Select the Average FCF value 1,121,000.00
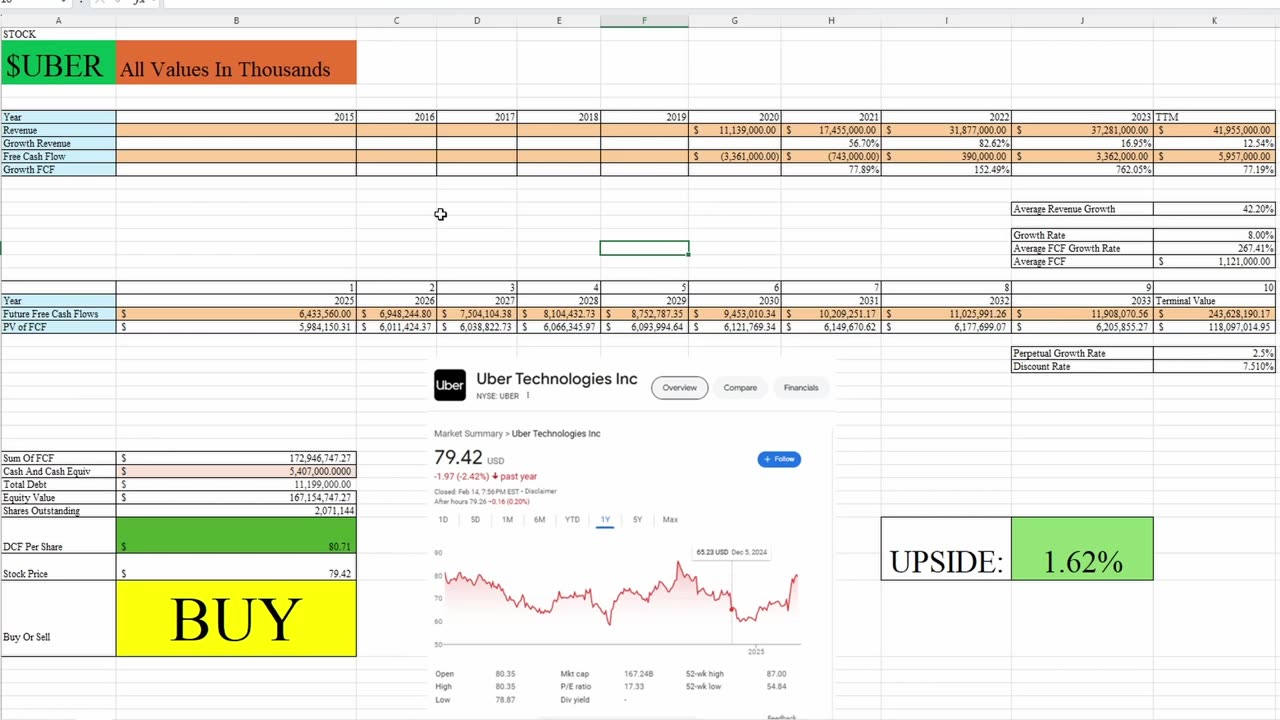 point(1214,261)
